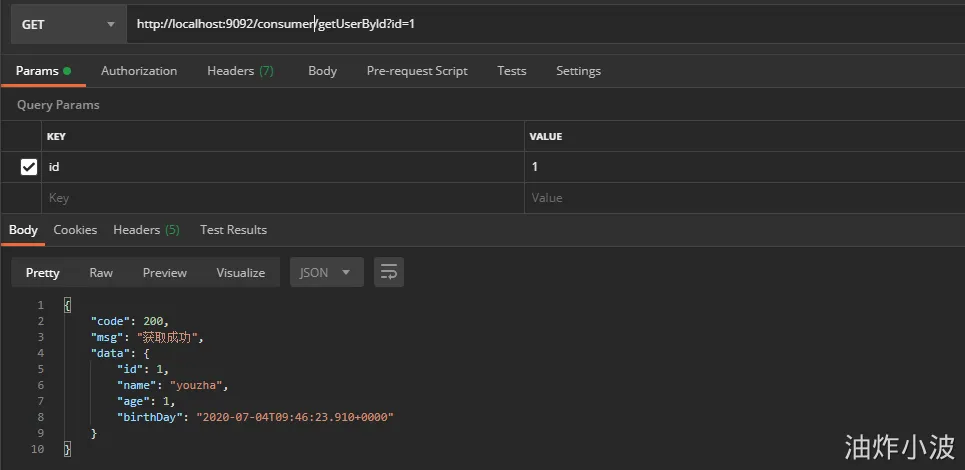Select the Pretty response view
Screen dimensions: 965x470
point(43,272)
